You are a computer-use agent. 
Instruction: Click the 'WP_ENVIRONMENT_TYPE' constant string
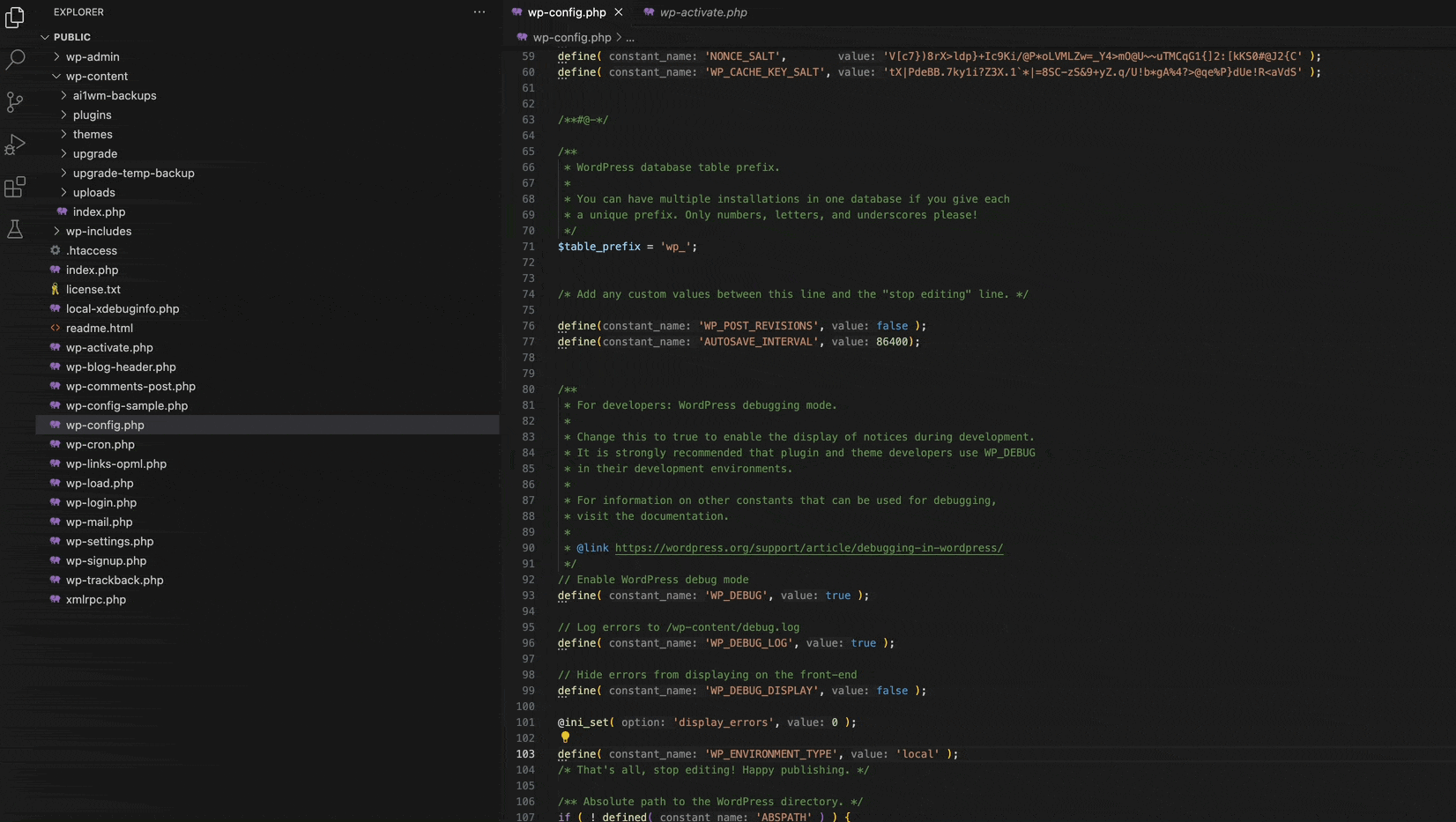(771, 754)
